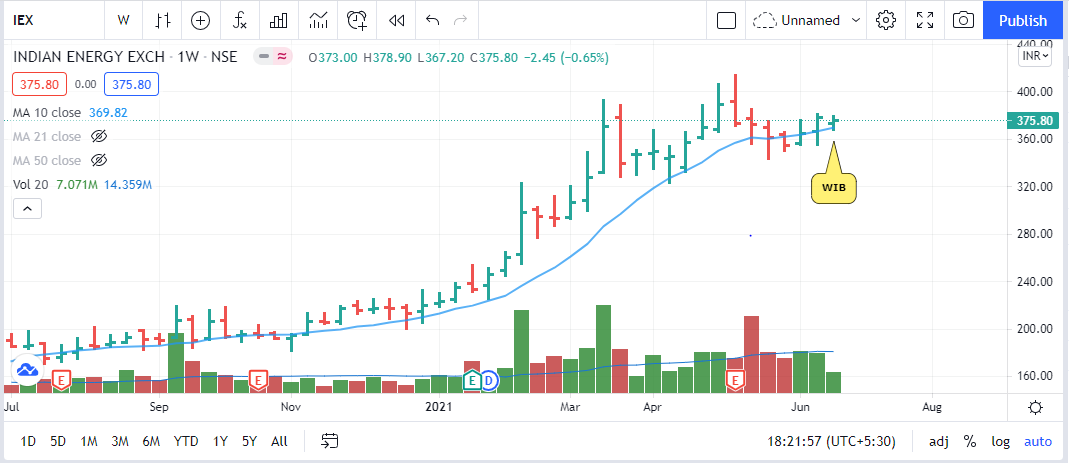Open chart settings gear icon
The height and width of the screenshot is (463, 1069).
click(x=886, y=20)
